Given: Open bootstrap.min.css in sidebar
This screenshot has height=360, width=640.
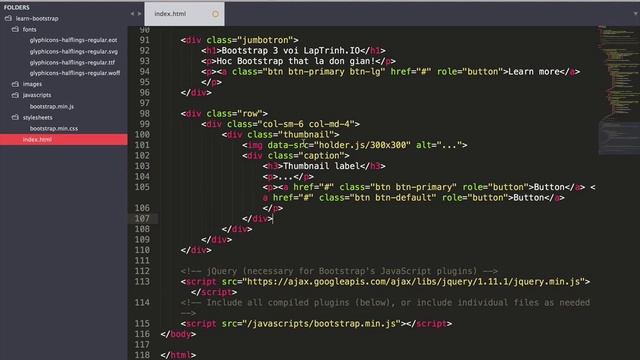Looking at the screenshot, I should click(53, 128).
